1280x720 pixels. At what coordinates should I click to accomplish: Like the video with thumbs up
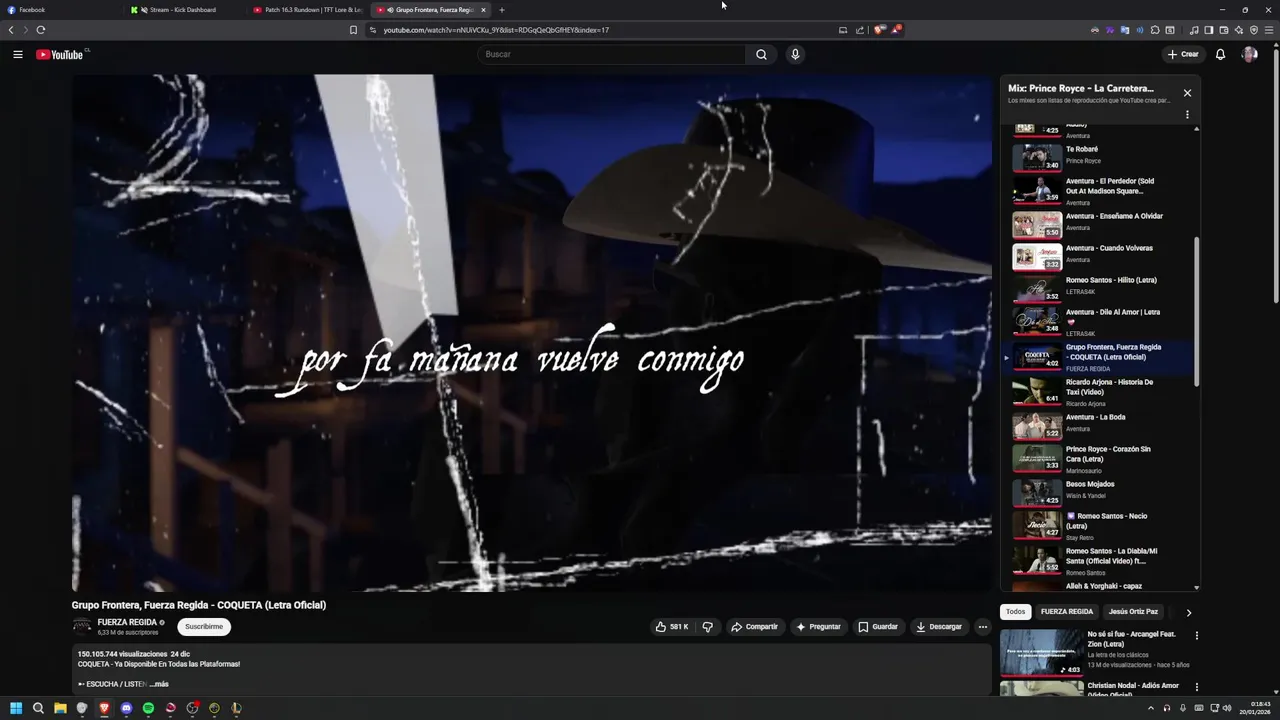click(672, 627)
